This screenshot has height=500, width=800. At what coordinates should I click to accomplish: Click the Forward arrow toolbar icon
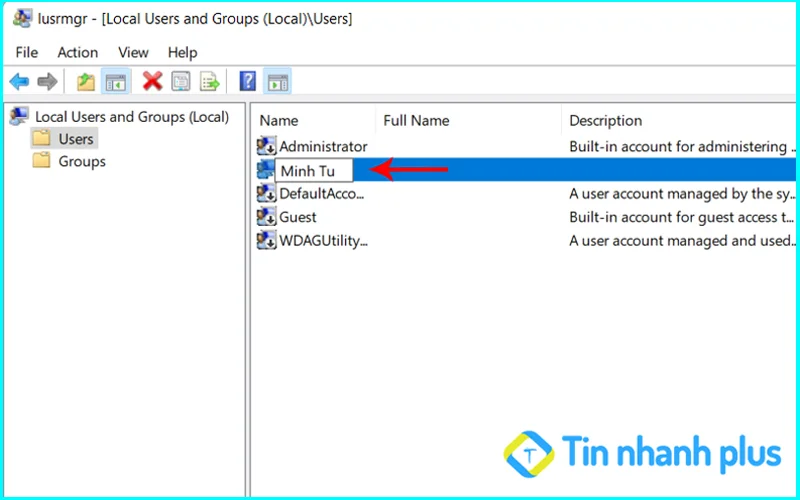pyautogui.click(x=47, y=82)
